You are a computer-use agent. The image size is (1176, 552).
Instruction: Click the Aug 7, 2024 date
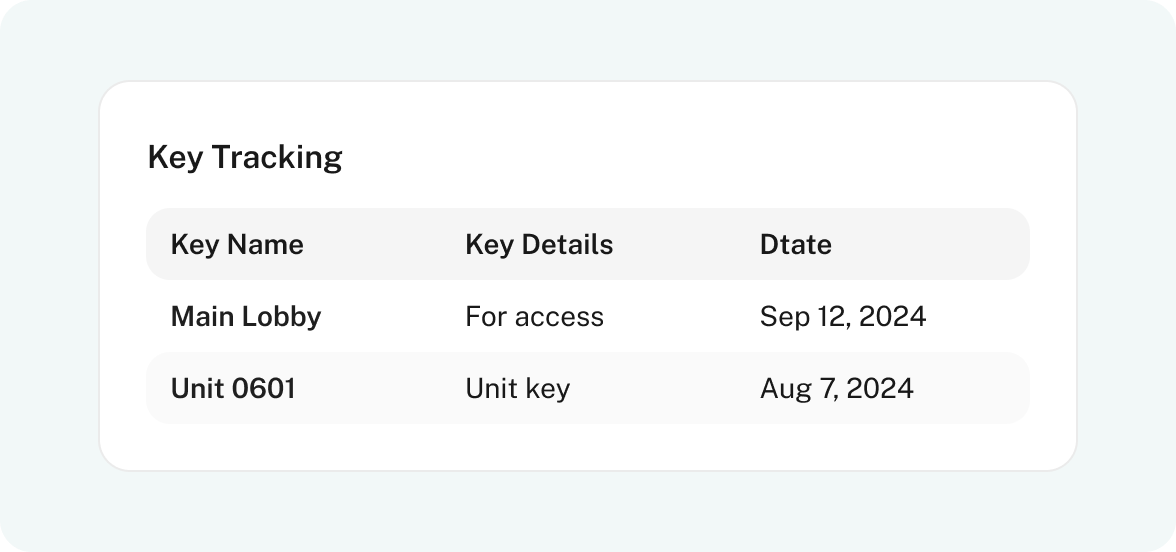[837, 388]
